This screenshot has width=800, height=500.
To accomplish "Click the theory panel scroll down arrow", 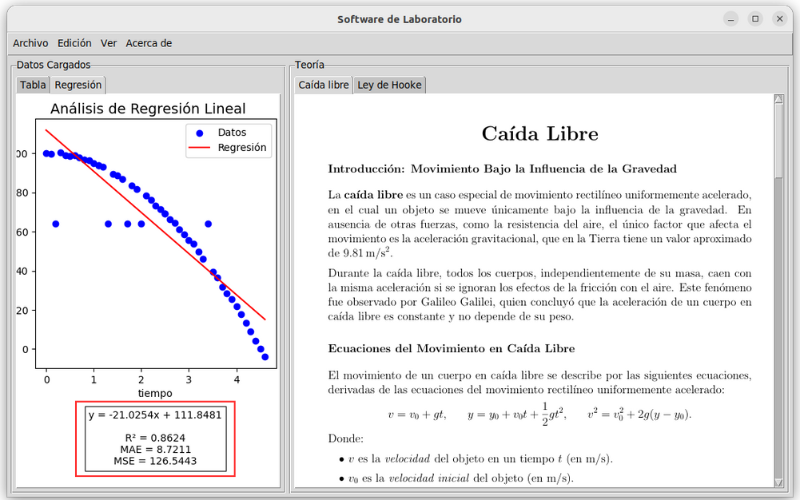I will 778,482.
